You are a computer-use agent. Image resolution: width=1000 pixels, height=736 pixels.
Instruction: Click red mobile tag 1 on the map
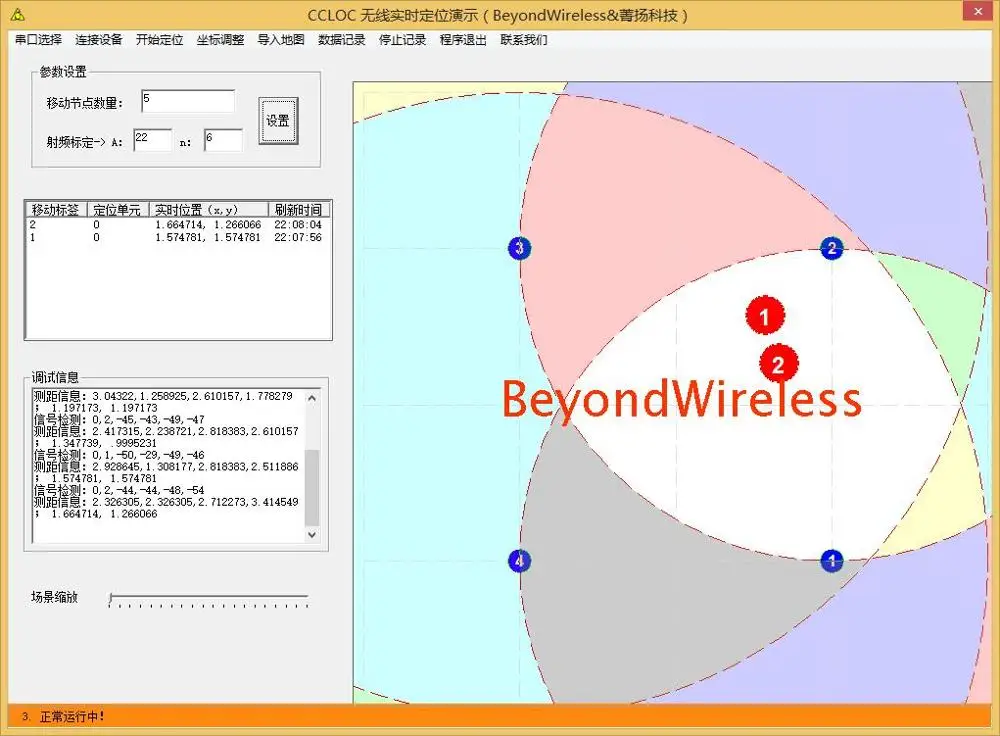(x=765, y=315)
